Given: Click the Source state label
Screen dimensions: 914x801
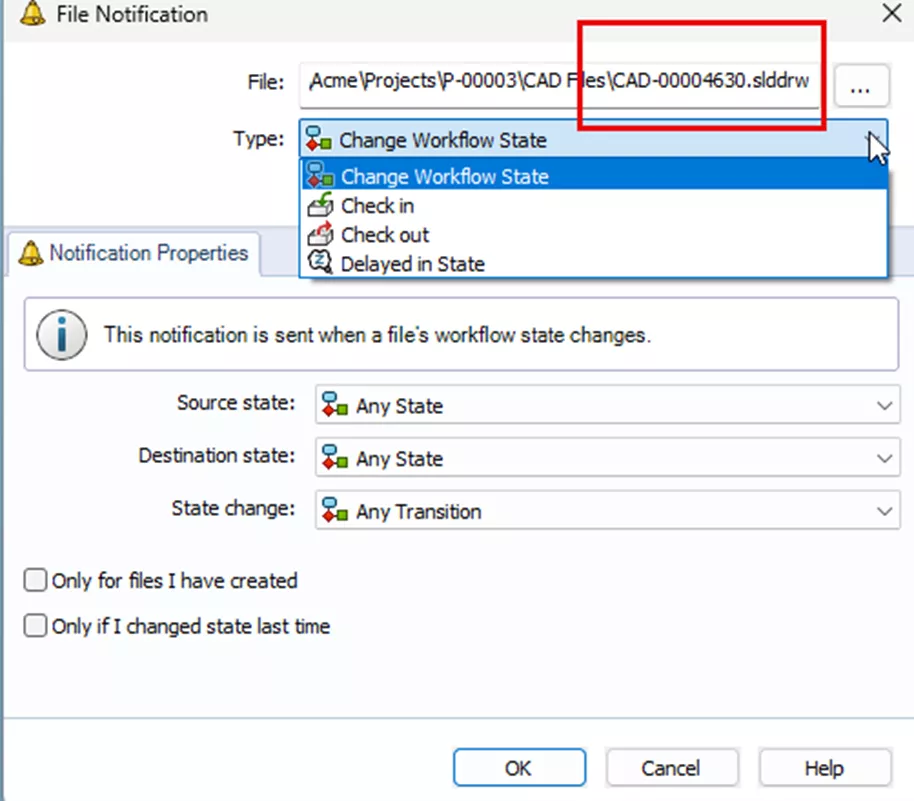Looking at the screenshot, I should click(236, 402).
